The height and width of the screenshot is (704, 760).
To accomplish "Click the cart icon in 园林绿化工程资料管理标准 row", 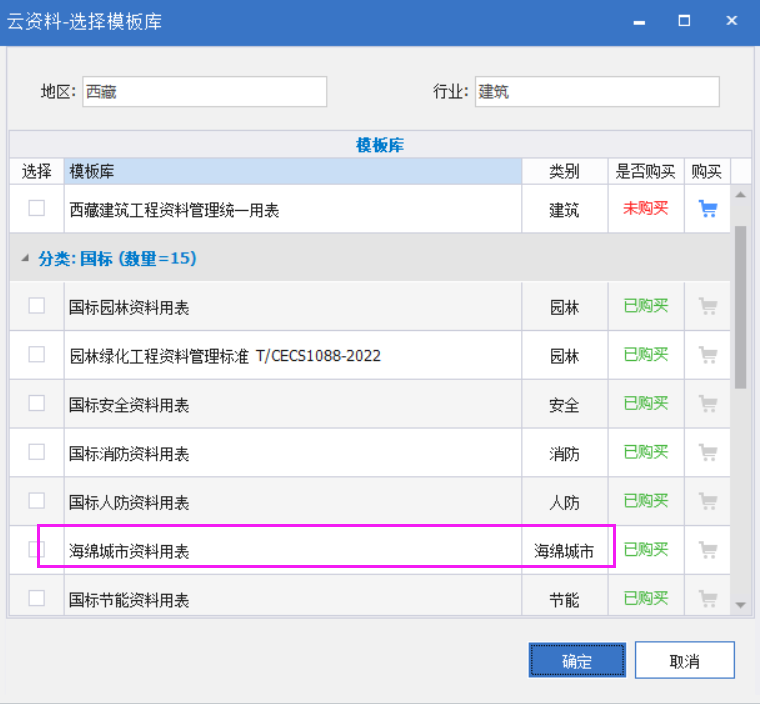I will [x=708, y=355].
